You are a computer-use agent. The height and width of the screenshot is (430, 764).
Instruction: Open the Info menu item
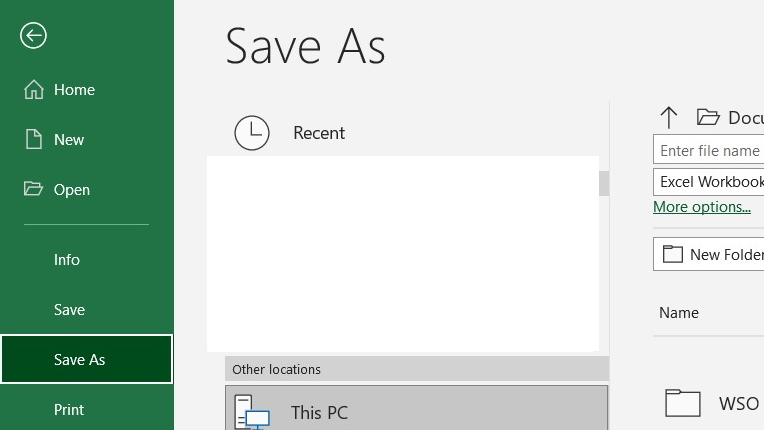point(67,260)
